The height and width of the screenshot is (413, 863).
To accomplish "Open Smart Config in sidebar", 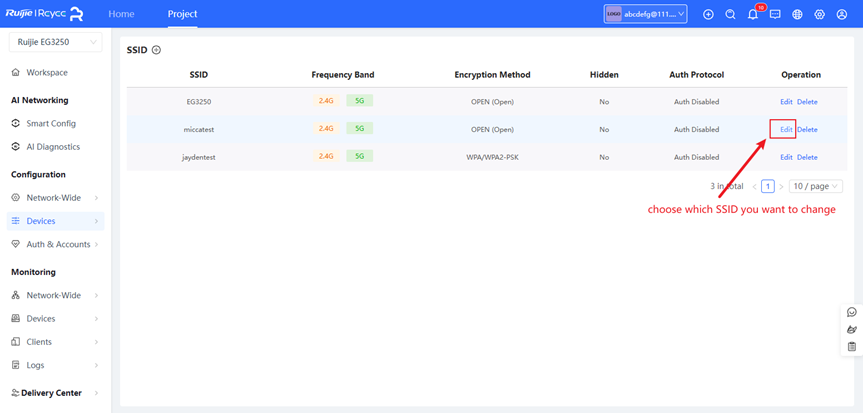I will (50, 123).
